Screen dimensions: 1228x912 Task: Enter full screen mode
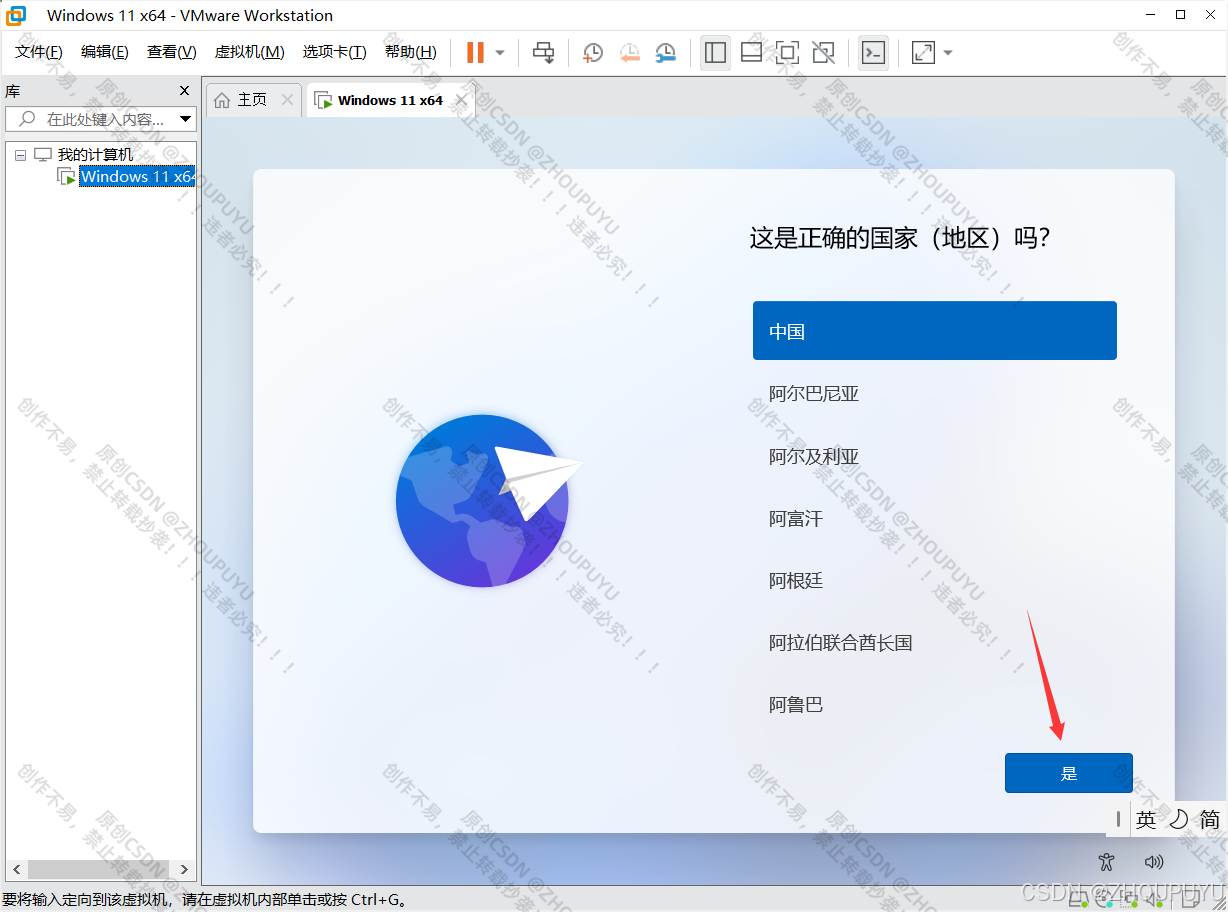(x=787, y=53)
